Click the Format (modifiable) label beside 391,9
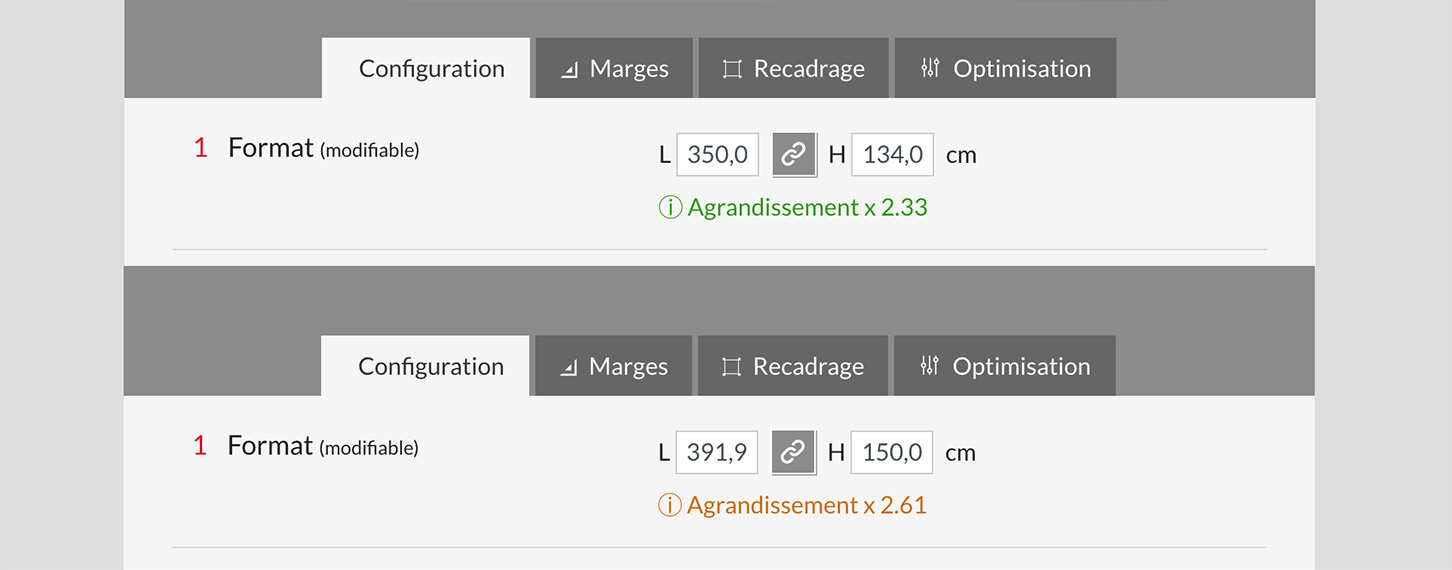The height and width of the screenshot is (570, 1452). click(322, 447)
